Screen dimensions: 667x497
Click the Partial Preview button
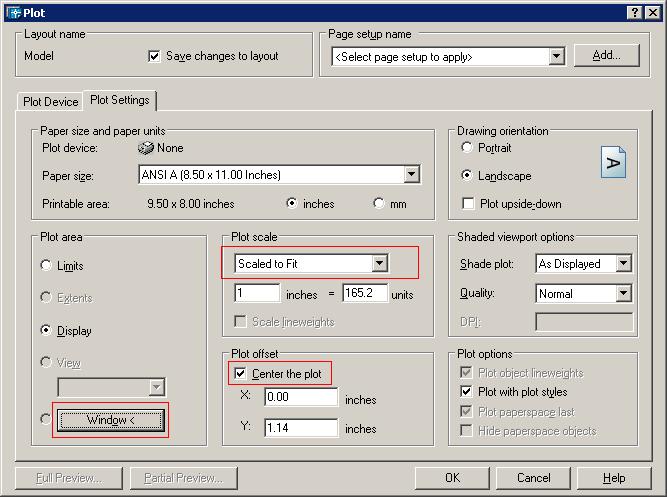pyautogui.click(x=183, y=478)
